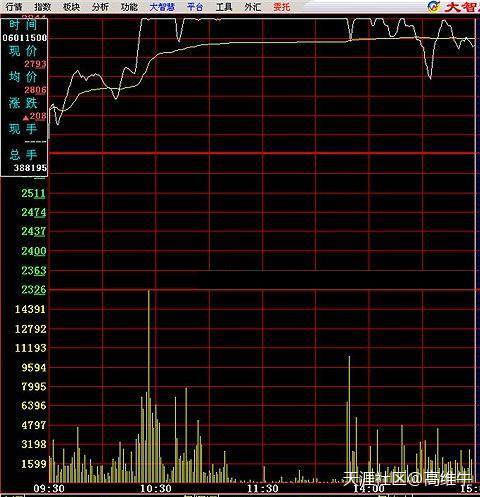Select the 09:30 time axis marker
480x497 pixels.
[49, 489]
